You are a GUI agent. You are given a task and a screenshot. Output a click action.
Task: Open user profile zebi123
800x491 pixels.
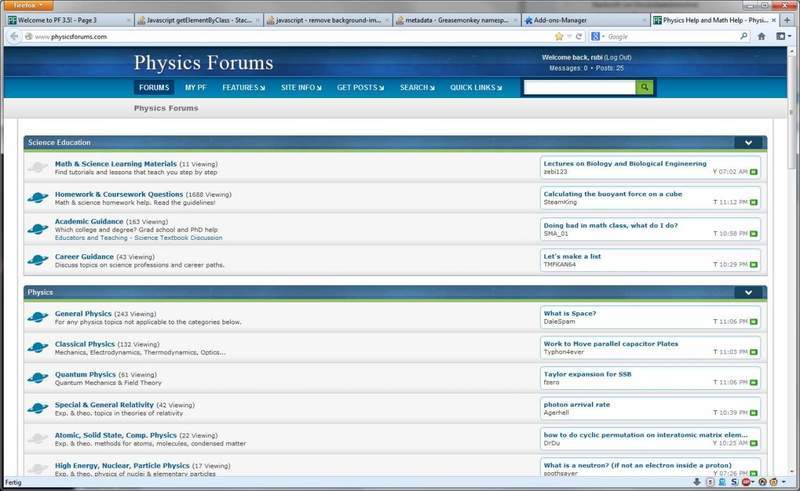click(x=555, y=172)
